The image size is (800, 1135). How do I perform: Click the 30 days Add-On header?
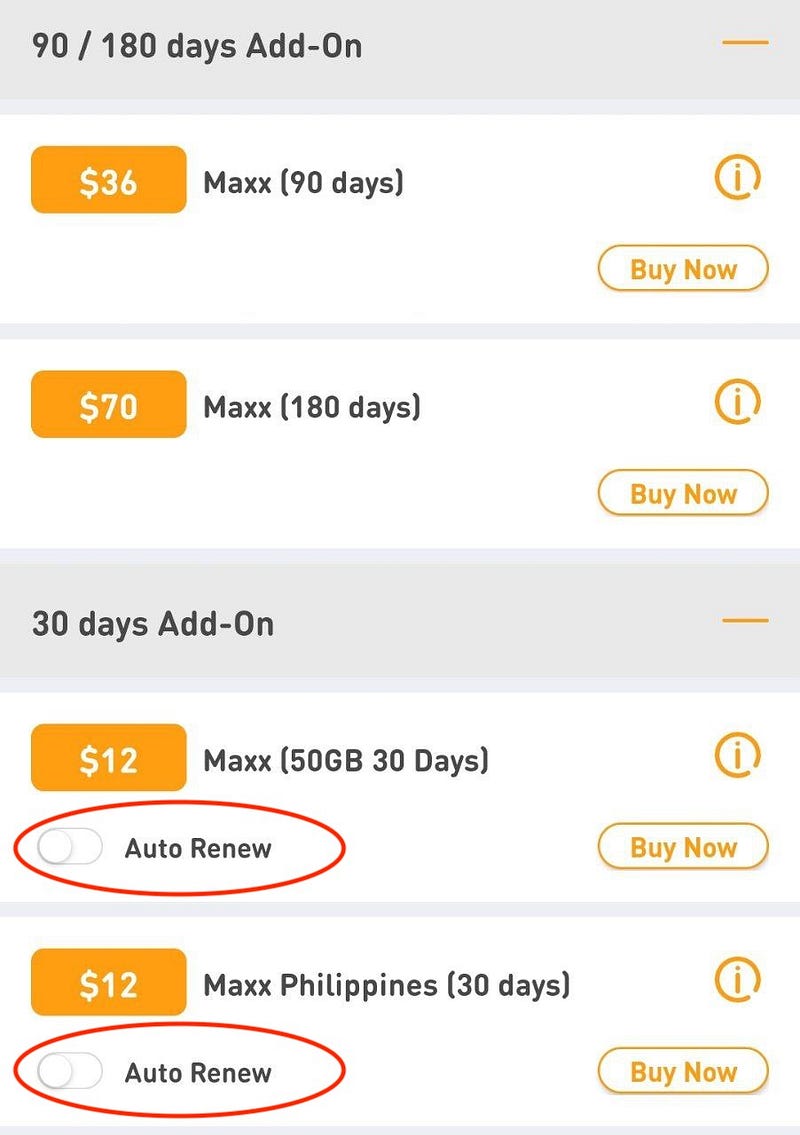153,624
